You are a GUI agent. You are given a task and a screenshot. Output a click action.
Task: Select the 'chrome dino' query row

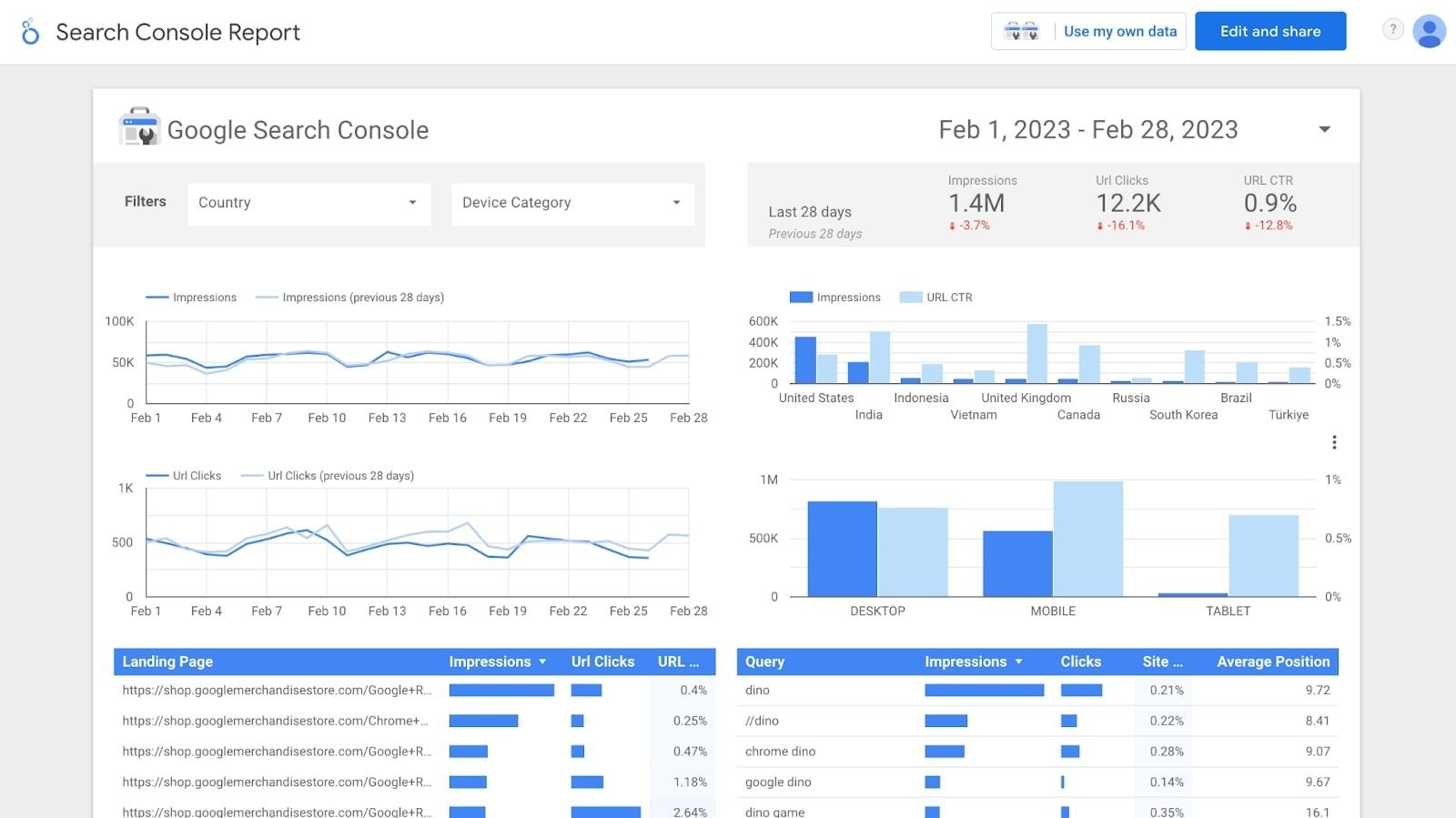(x=1037, y=752)
